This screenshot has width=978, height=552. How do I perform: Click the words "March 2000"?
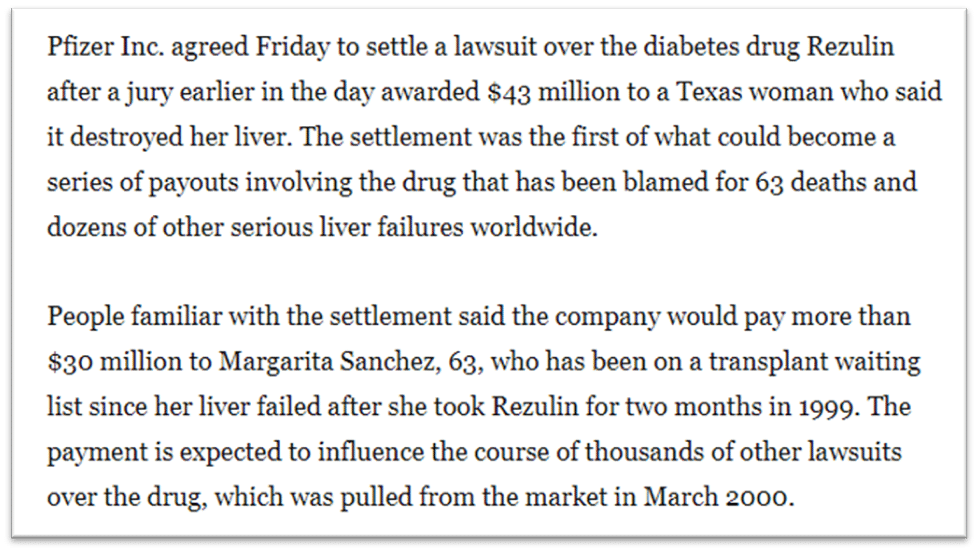pos(715,496)
